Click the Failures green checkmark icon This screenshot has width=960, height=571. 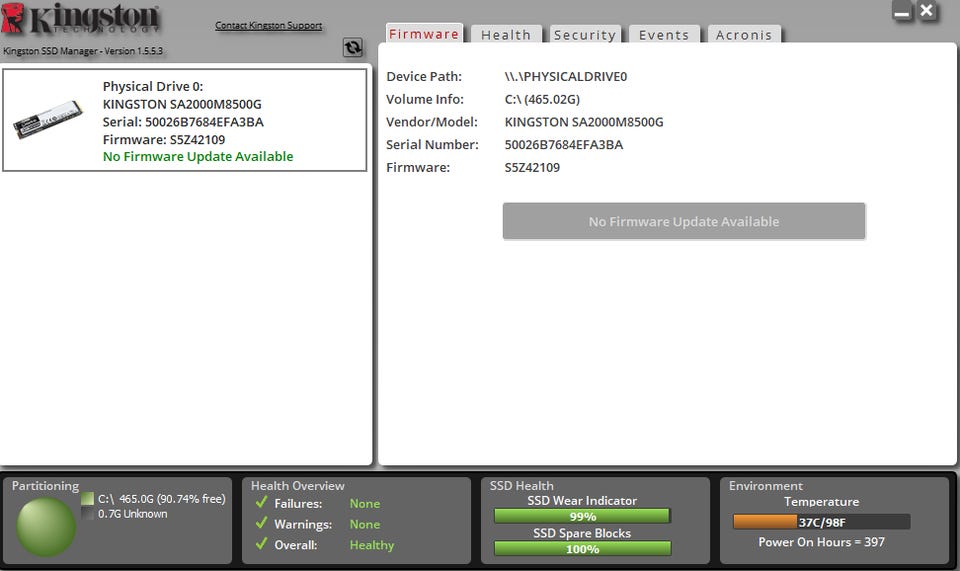pyautogui.click(x=261, y=502)
